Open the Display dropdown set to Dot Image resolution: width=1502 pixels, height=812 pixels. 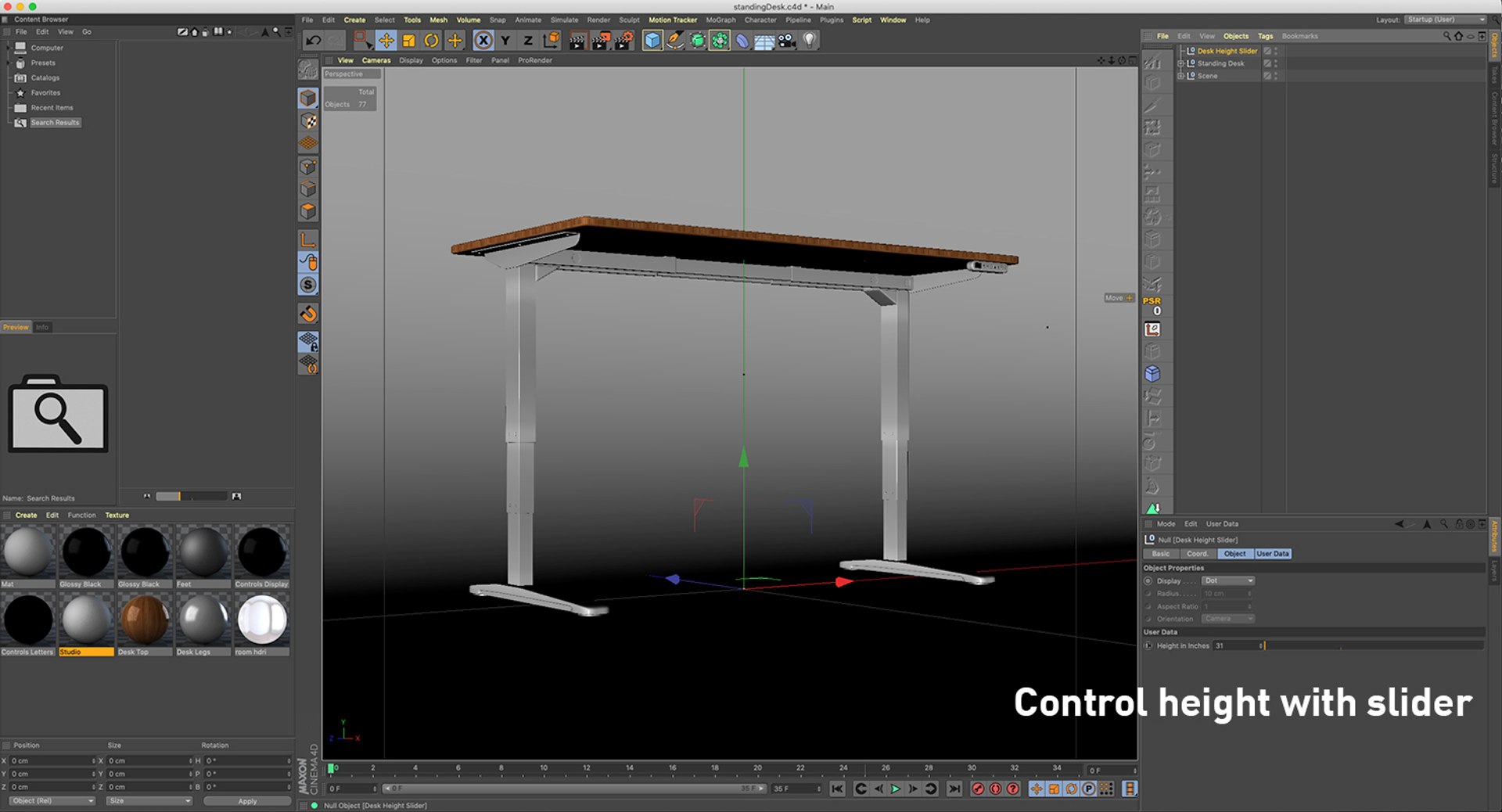(x=1228, y=580)
